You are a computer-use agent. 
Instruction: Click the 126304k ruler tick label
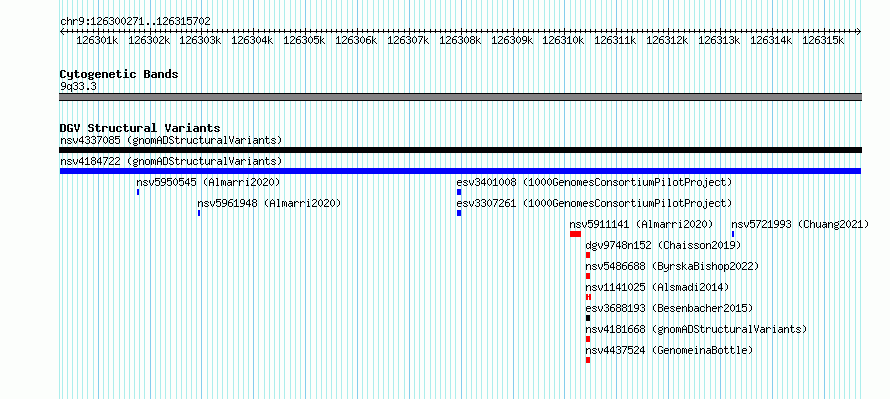pyautogui.click(x=253, y=40)
